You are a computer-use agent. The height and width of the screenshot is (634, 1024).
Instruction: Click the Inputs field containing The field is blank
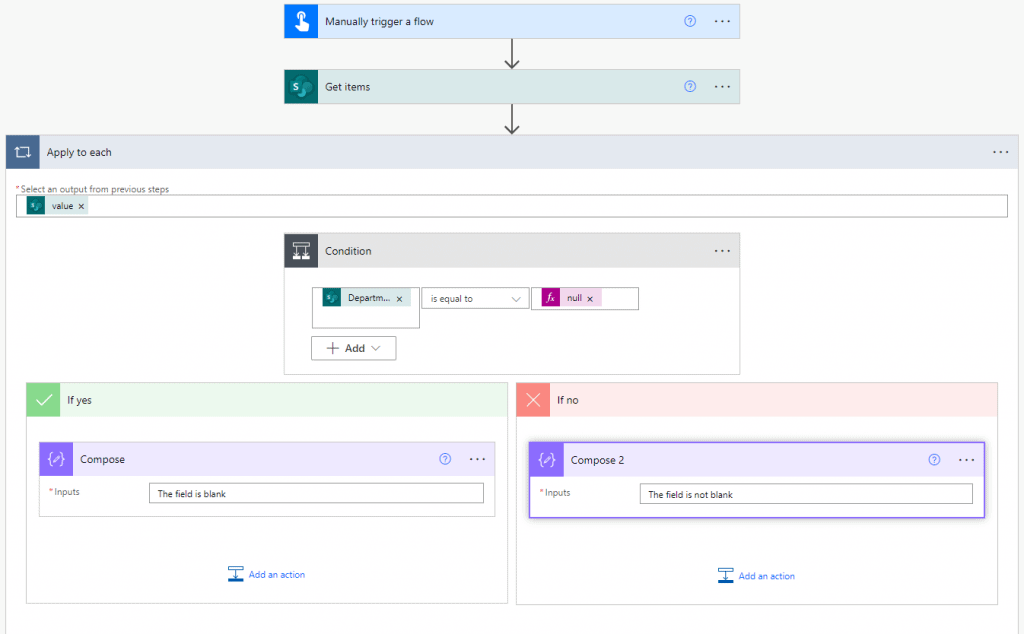pyautogui.click(x=316, y=493)
